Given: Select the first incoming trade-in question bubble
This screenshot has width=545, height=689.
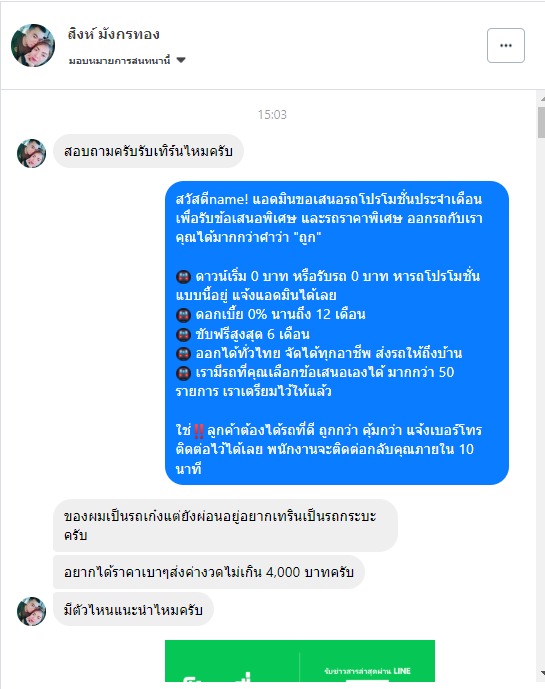Looking at the screenshot, I should click(148, 151).
